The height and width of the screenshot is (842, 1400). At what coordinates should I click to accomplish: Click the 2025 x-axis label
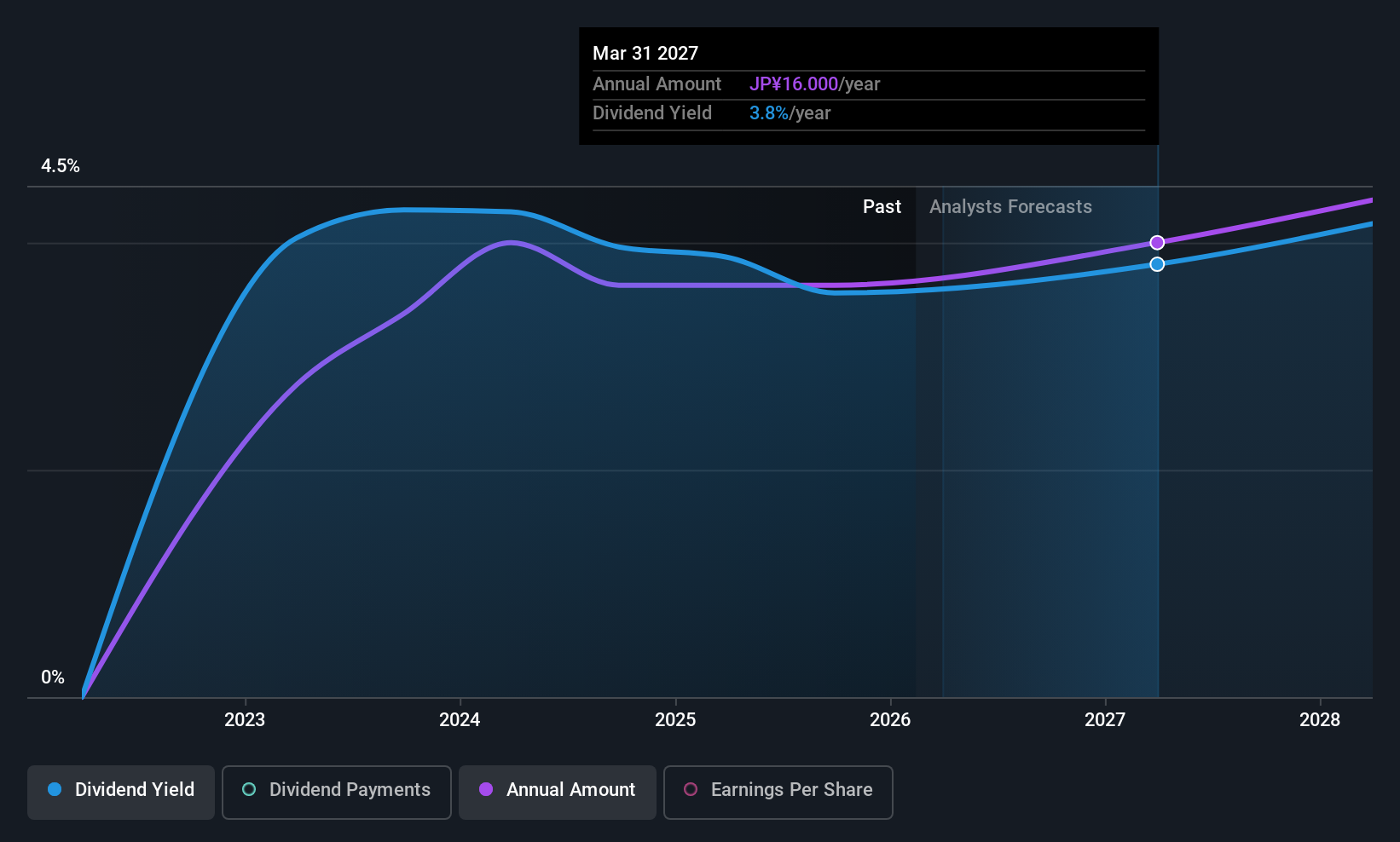pyautogui.click(x=675, y=720)
